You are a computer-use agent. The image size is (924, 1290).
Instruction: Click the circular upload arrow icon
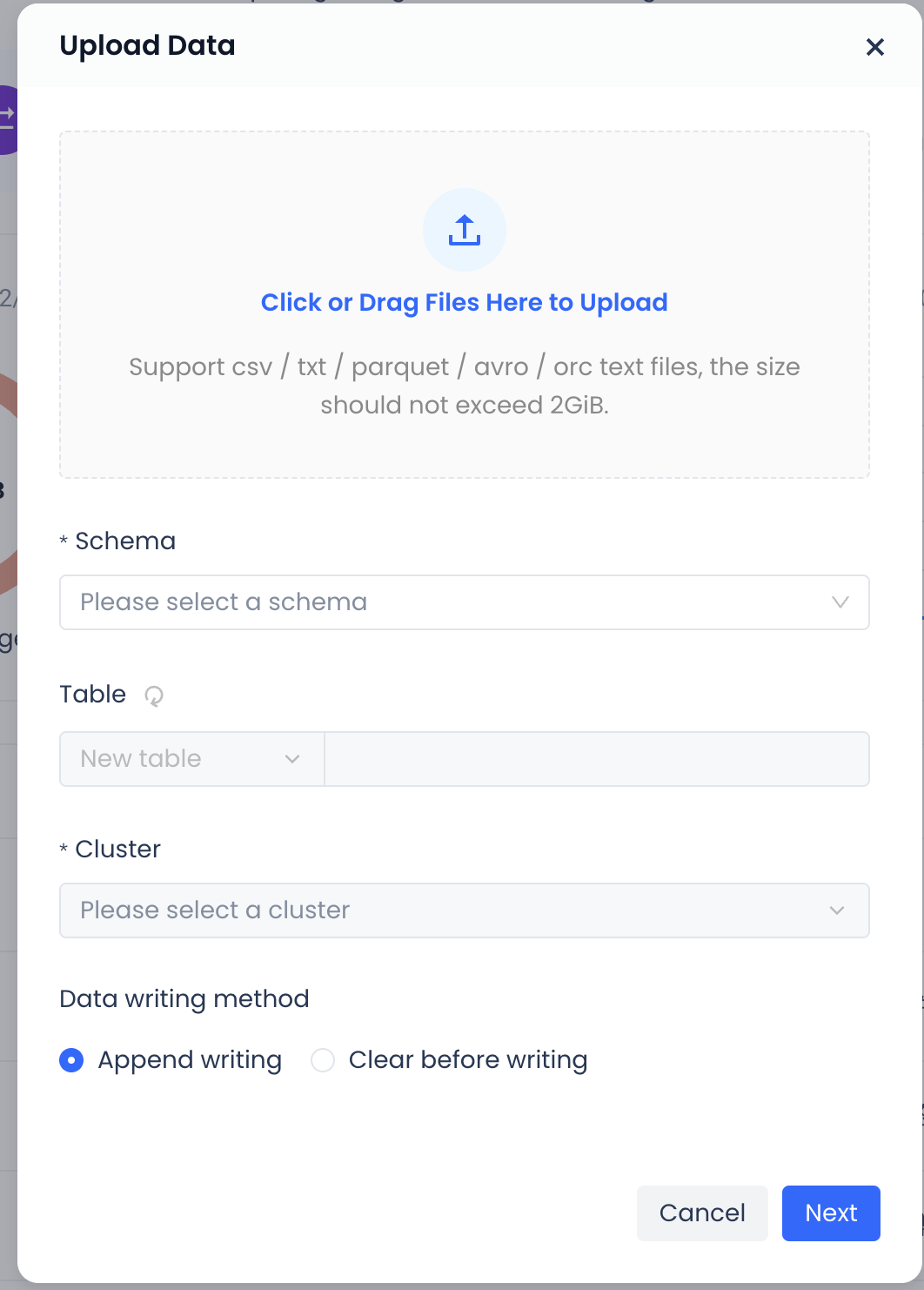[x=465, y=230]
